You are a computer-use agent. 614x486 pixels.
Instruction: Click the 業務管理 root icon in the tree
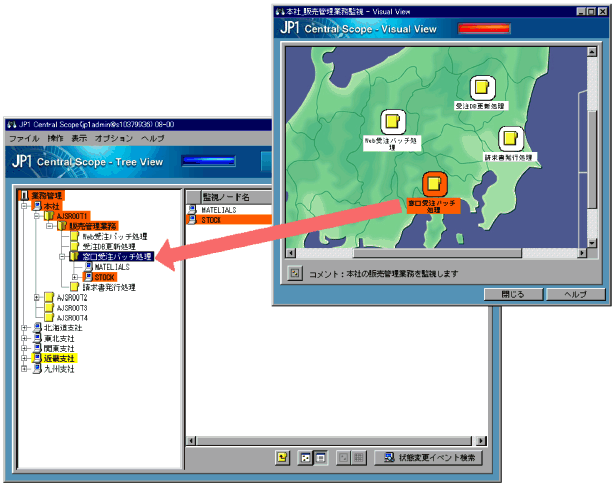(x=25, y=195)
